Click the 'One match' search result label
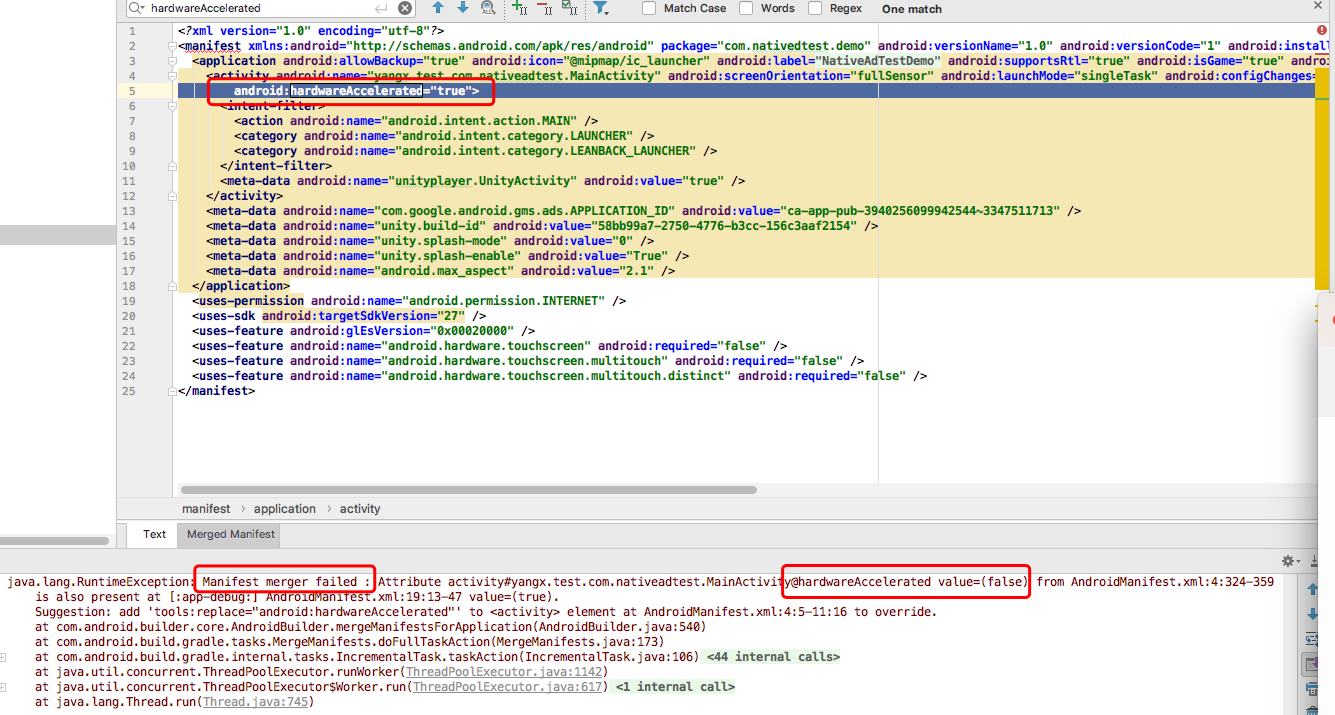 click(912, 8)
